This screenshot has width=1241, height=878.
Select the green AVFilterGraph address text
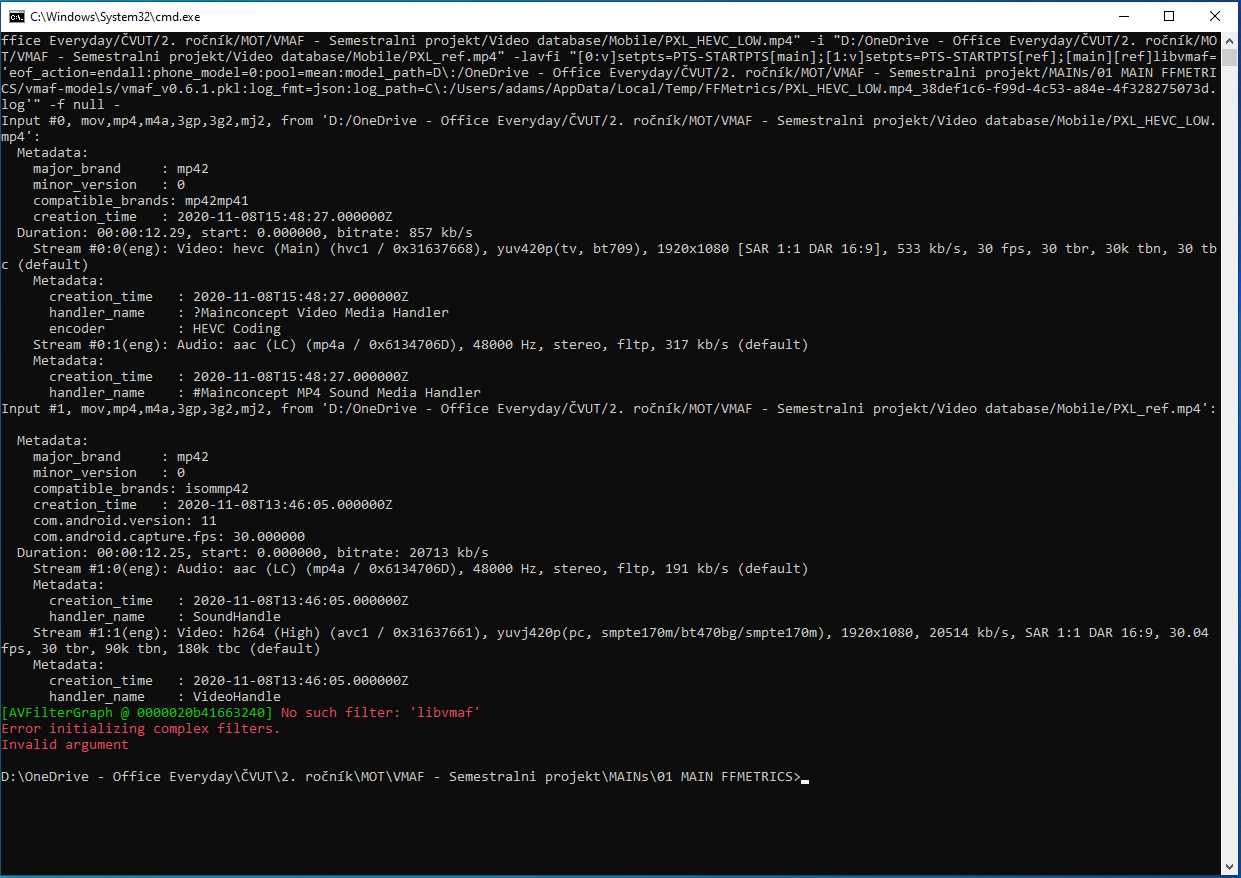[x=135, y=712]
